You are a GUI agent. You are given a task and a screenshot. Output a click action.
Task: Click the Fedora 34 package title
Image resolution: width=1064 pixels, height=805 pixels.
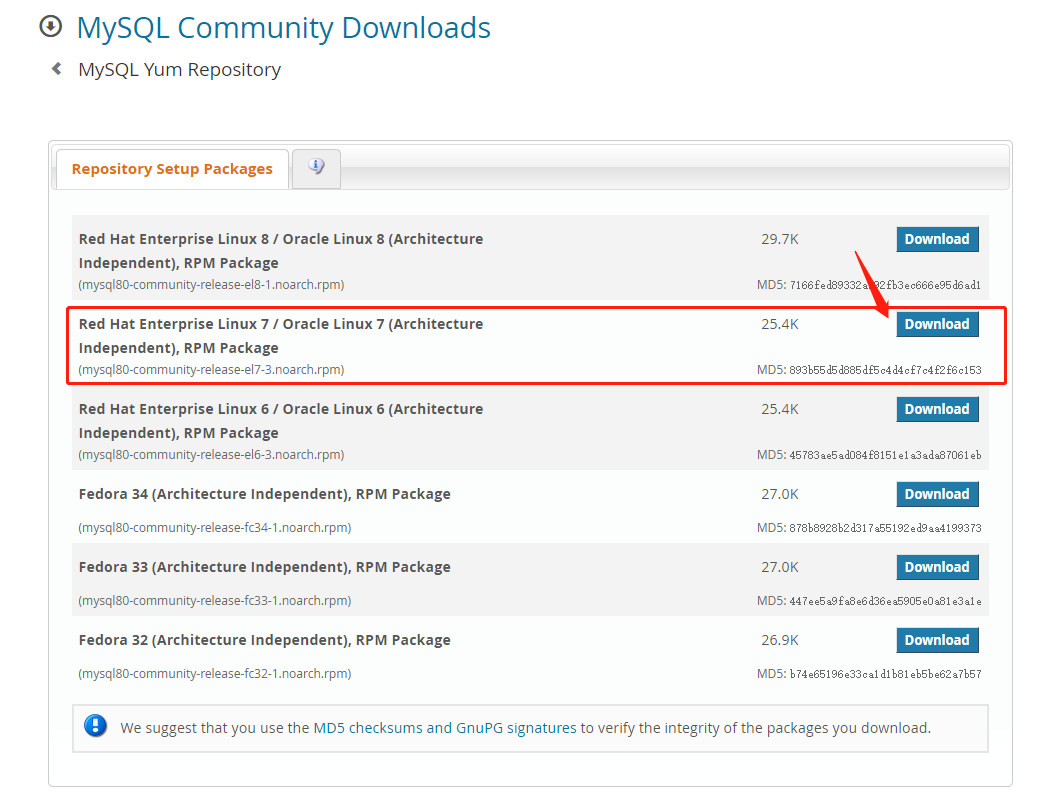point(265,494)
